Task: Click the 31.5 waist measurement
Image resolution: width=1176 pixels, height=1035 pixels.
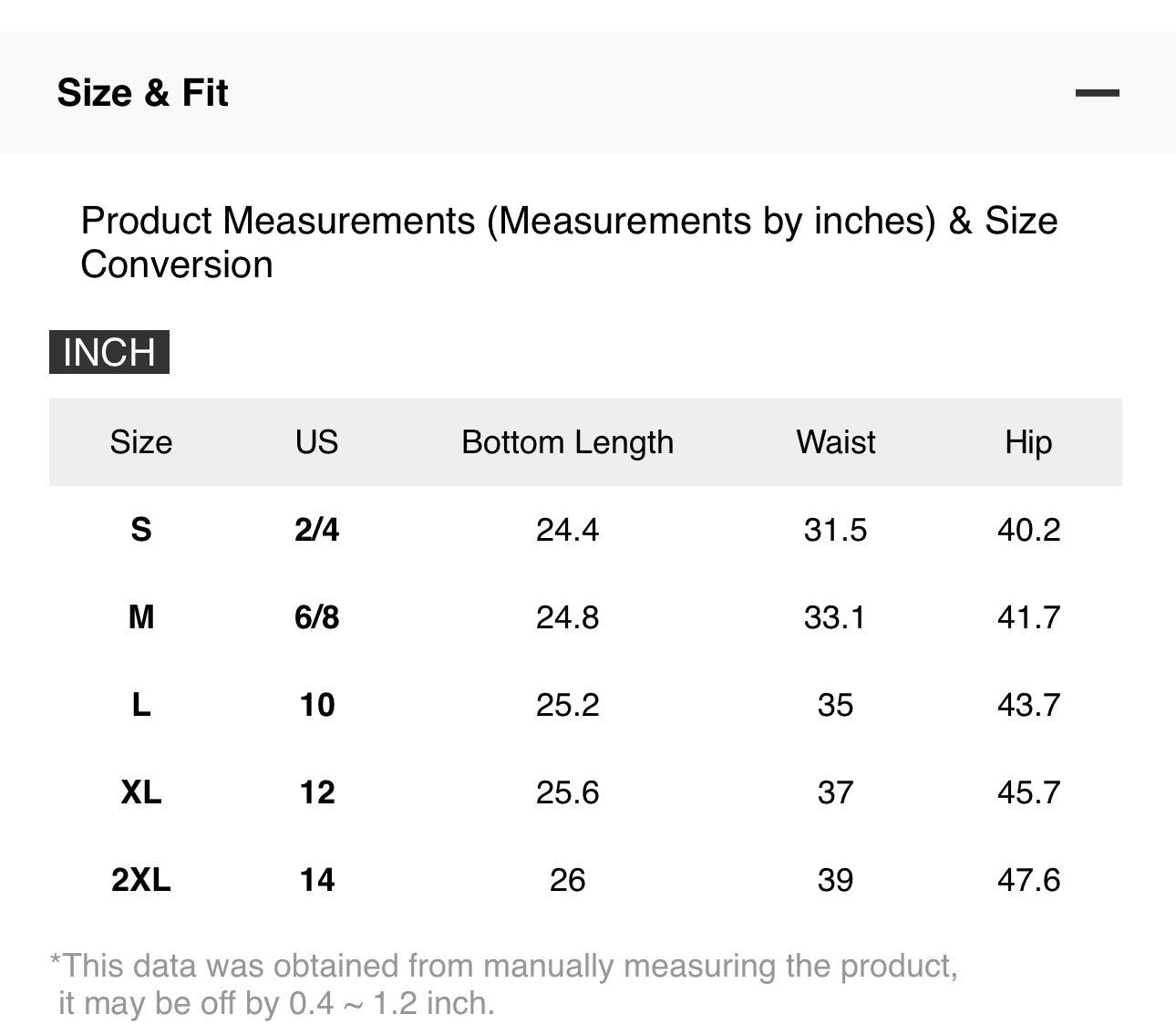Action: point(835,530)
